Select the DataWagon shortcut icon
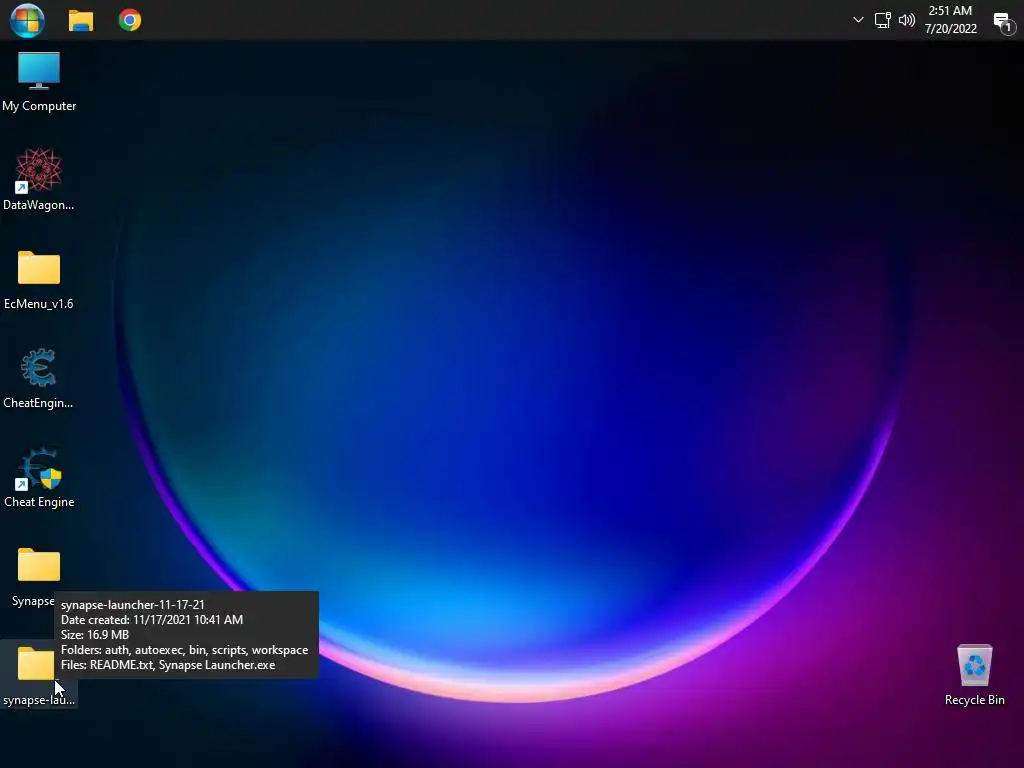 (39, 170)
